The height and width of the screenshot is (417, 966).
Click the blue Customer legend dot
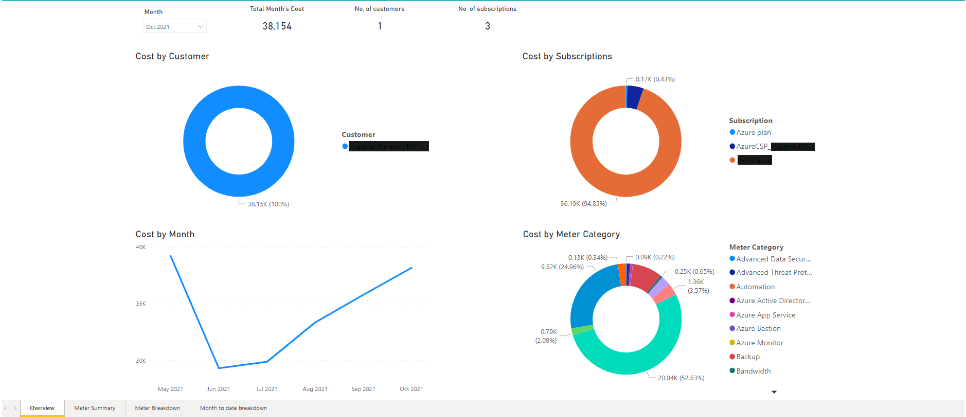coord(345,146)
